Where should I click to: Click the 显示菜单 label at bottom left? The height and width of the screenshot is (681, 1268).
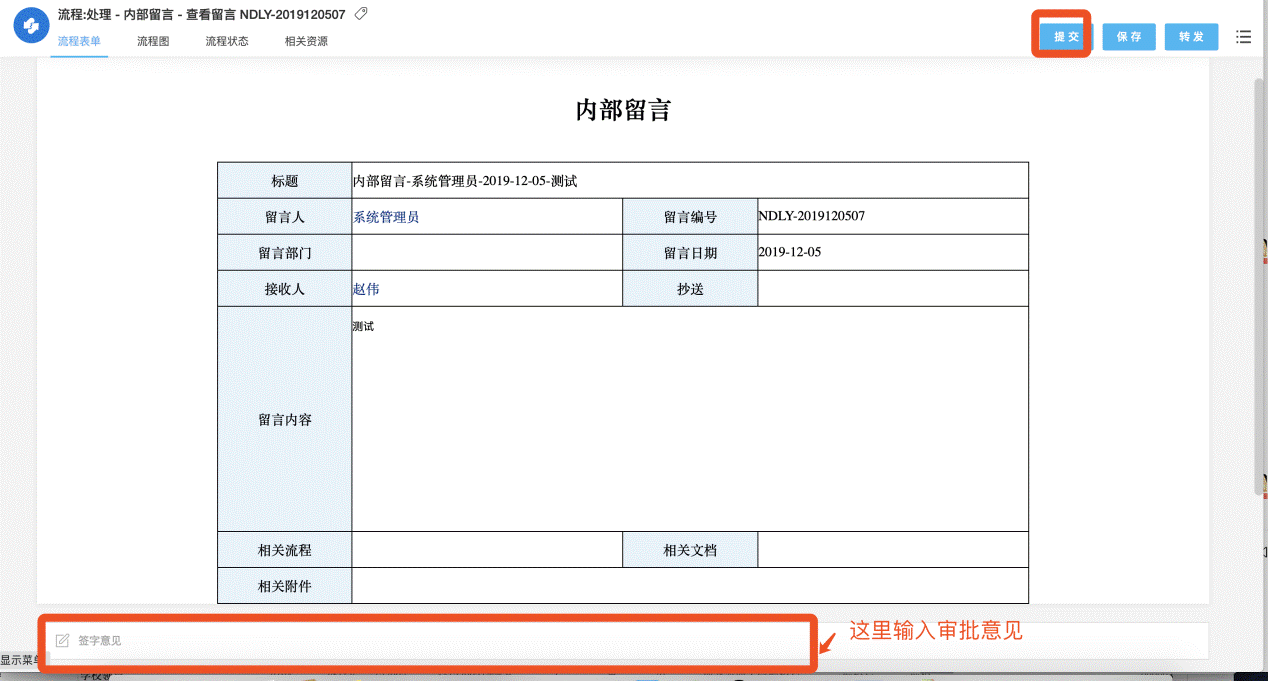(18, 660)
